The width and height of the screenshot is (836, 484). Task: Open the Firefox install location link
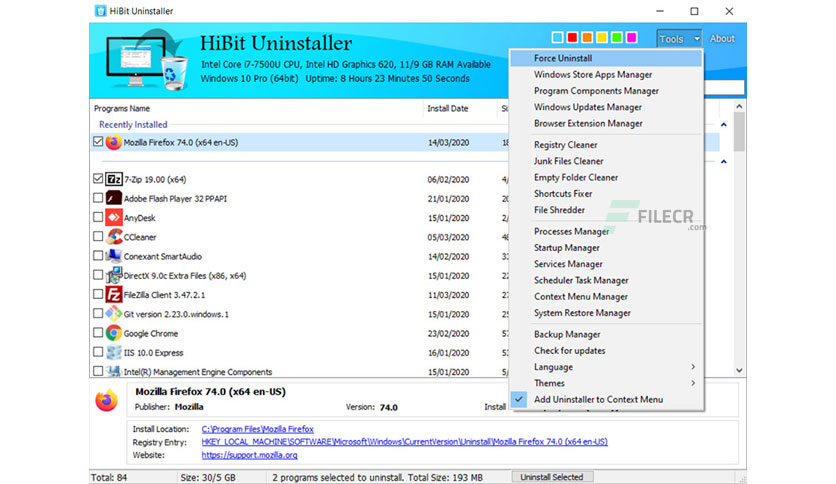(258, 429)
